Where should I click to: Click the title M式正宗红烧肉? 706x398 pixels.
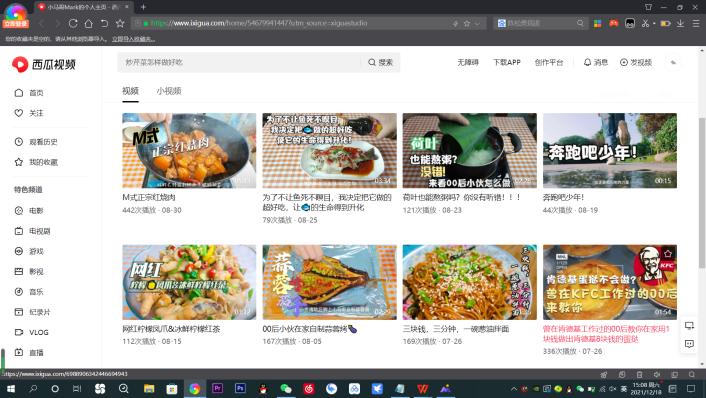point(149,197)
